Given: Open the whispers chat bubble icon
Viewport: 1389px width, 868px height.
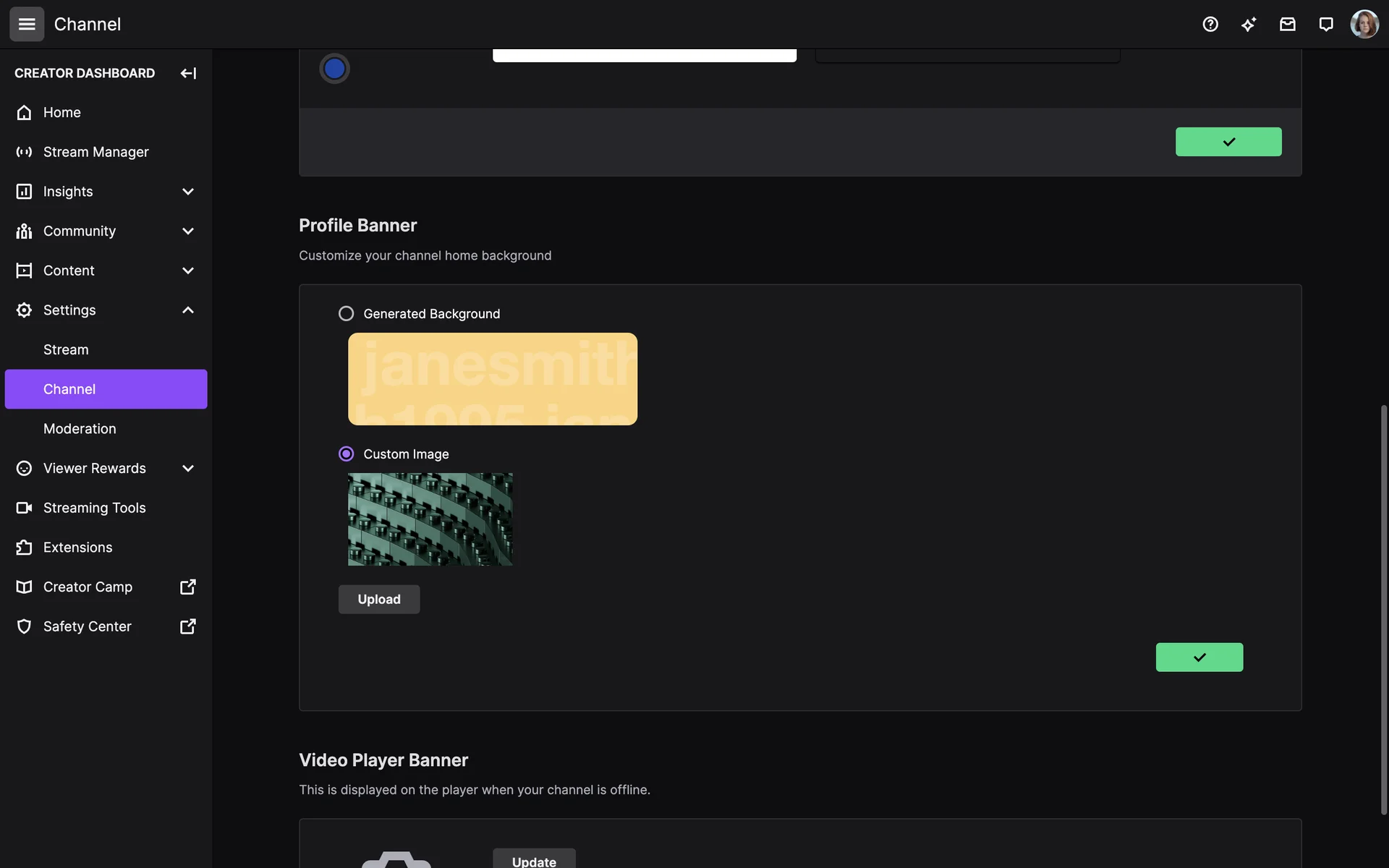Looking at the screenshot, I should coord(1325,24).
